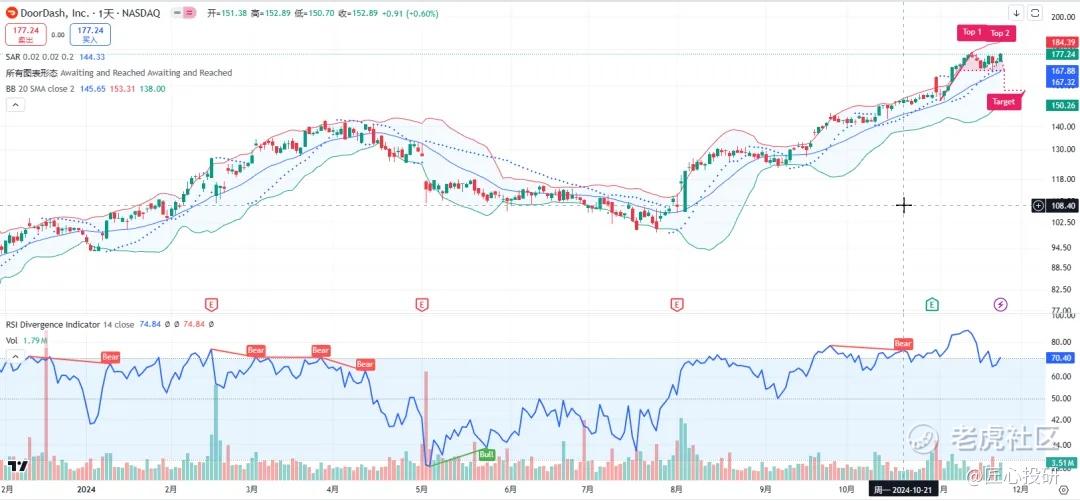The image size is (1080, 501).
Task: Open the red earnings E marker near 3月
Action: tap(211, 304)
